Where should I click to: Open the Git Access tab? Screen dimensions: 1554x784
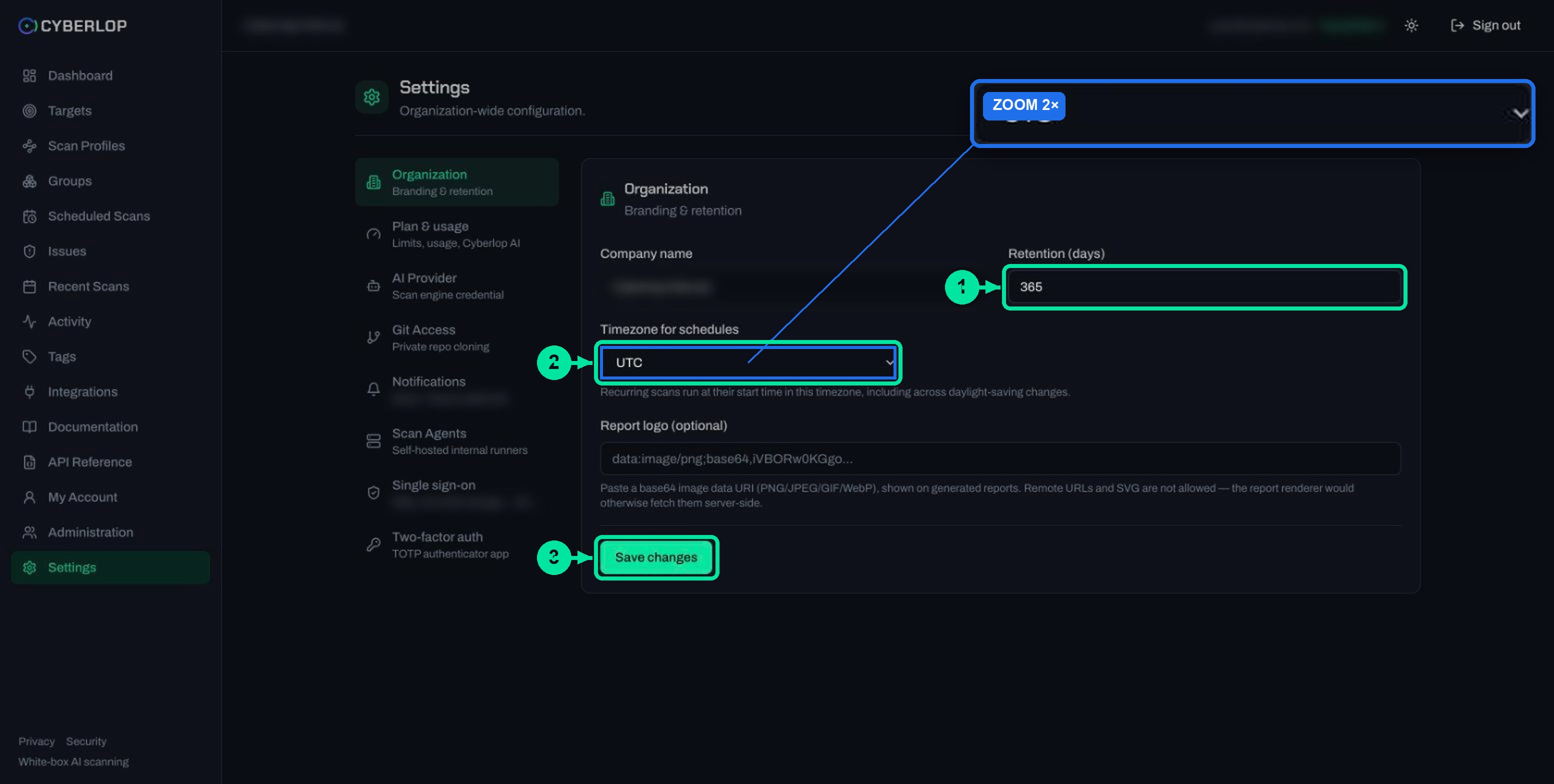[x=456, y=337]
